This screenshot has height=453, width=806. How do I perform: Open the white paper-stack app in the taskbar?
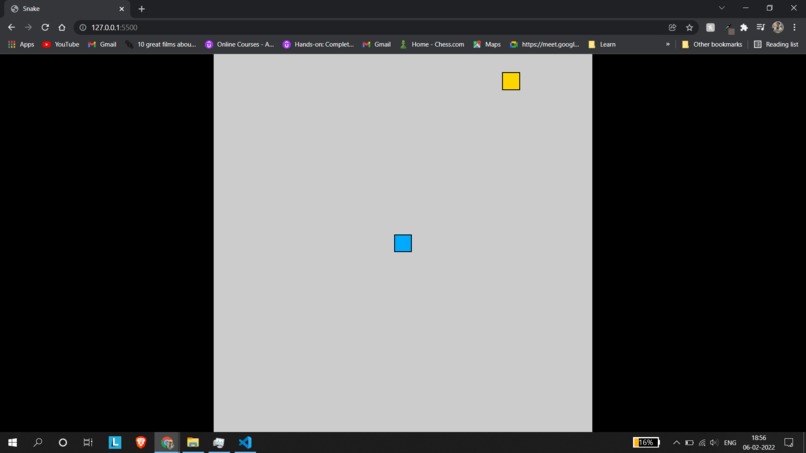(x=219, y=442)
